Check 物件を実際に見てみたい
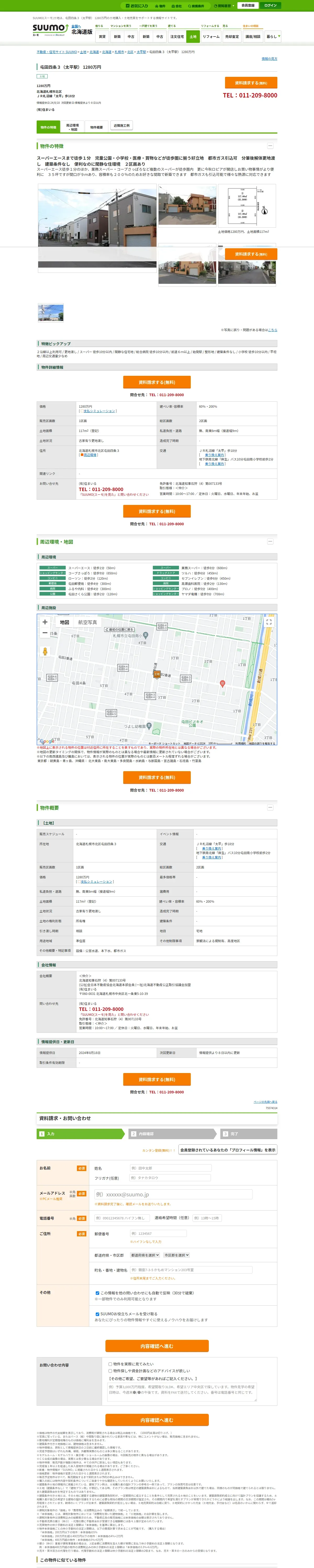314x1568 pixels. (x=110, y=1364)
